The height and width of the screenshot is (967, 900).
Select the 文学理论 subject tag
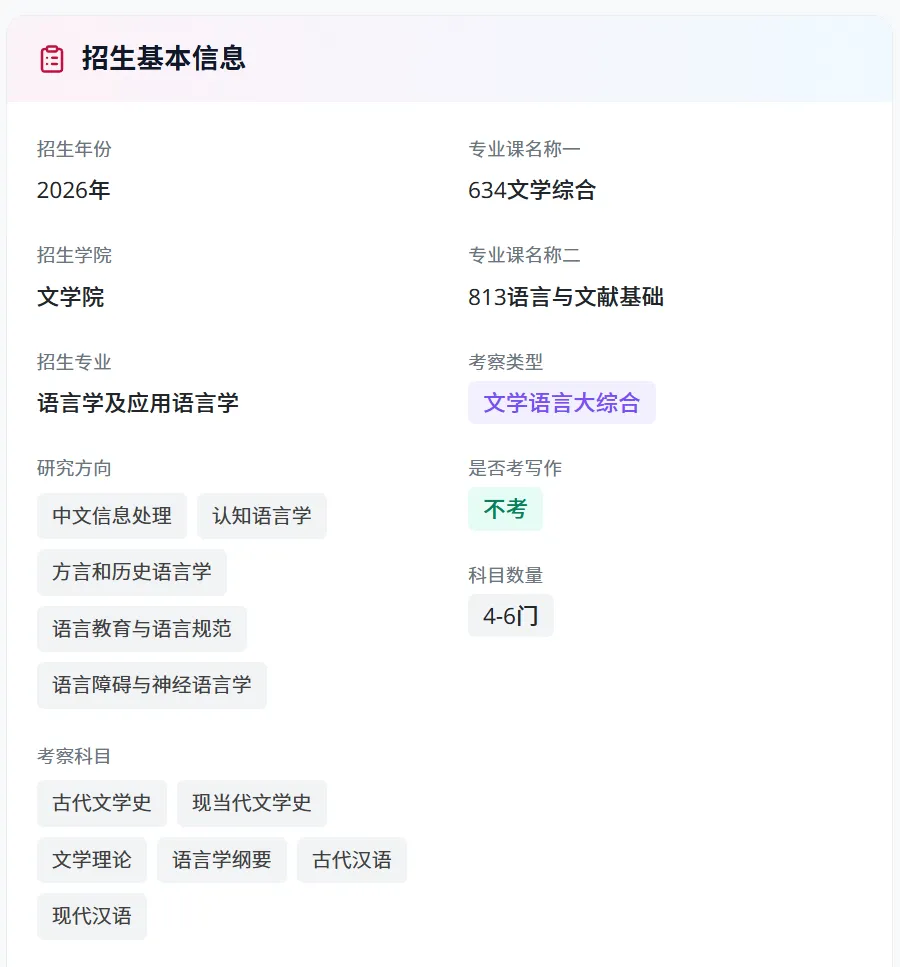coord(92,860)
